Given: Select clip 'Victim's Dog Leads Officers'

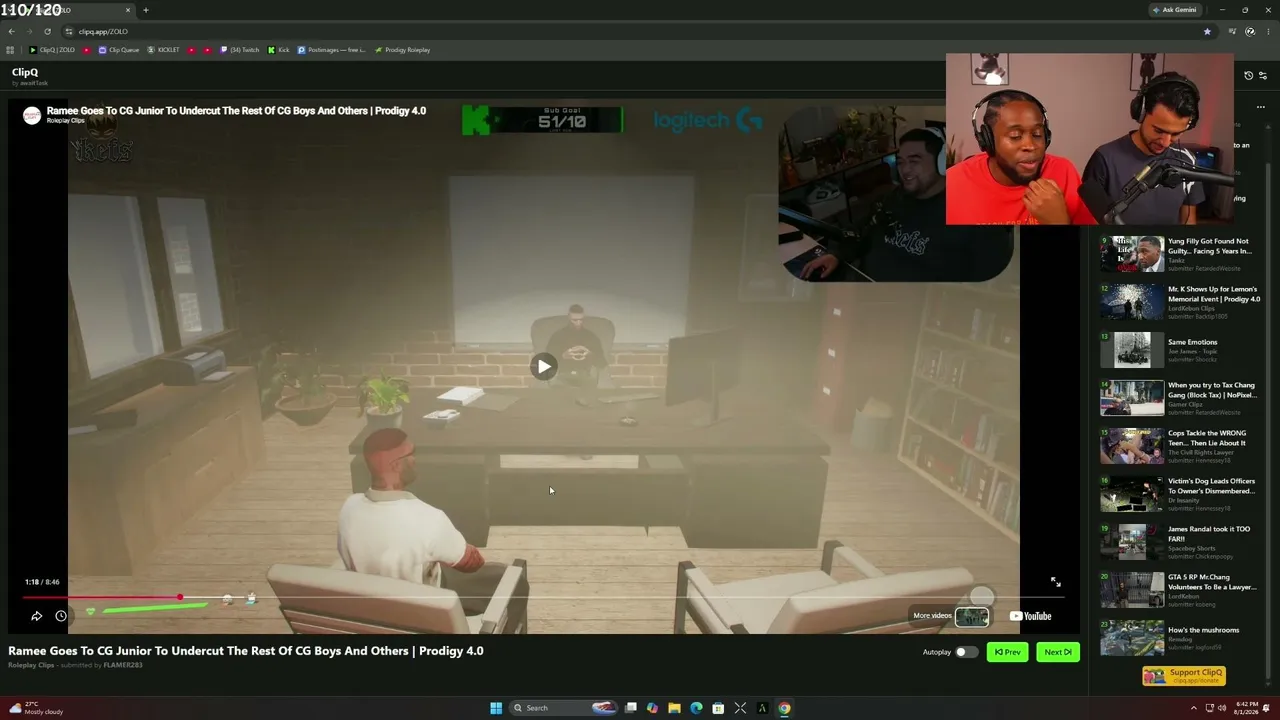Looking at the screenshot, I should [1179, 494].
